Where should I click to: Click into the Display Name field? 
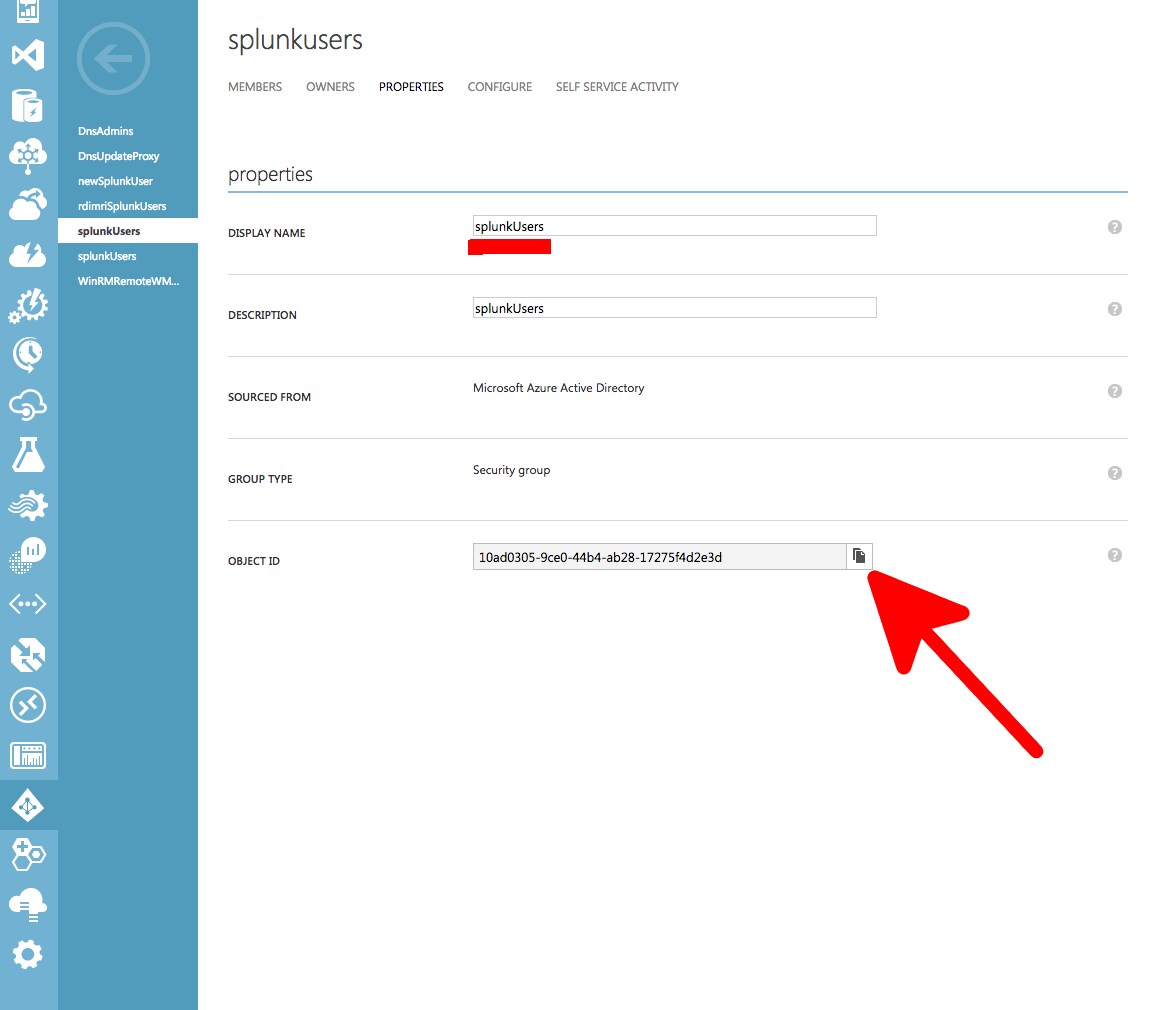[x=674, y=226]
